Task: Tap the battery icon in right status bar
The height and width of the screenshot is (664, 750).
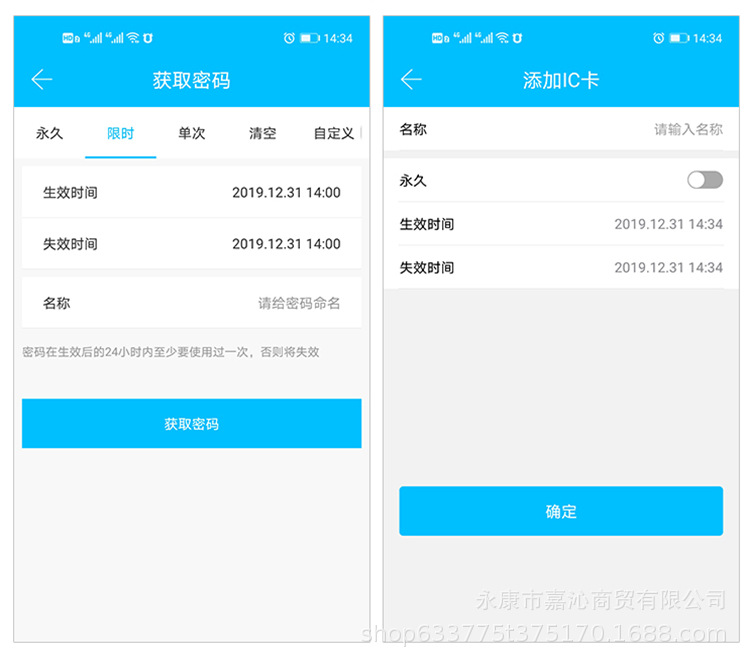Action: click(x=679, y=38)
